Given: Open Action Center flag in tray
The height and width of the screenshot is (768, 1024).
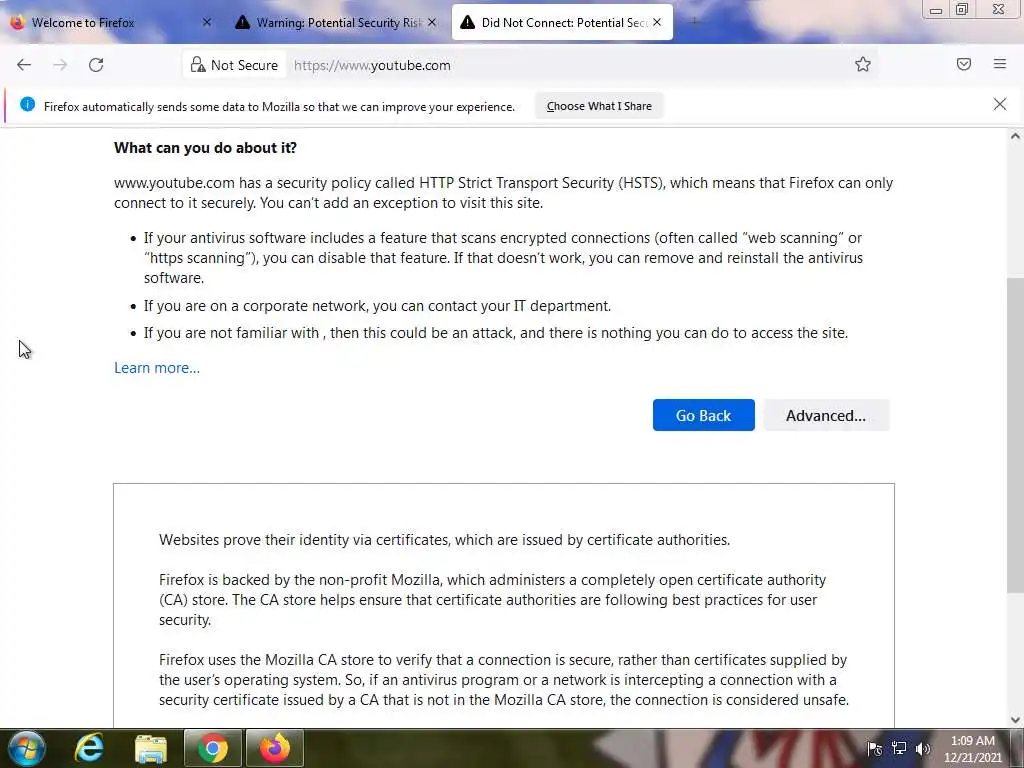Looking at the screenshot, I should tap(874, 748).
